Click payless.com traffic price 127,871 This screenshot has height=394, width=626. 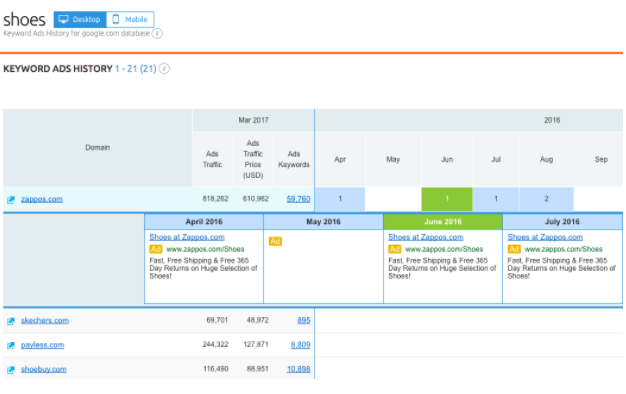click(256, 345)
